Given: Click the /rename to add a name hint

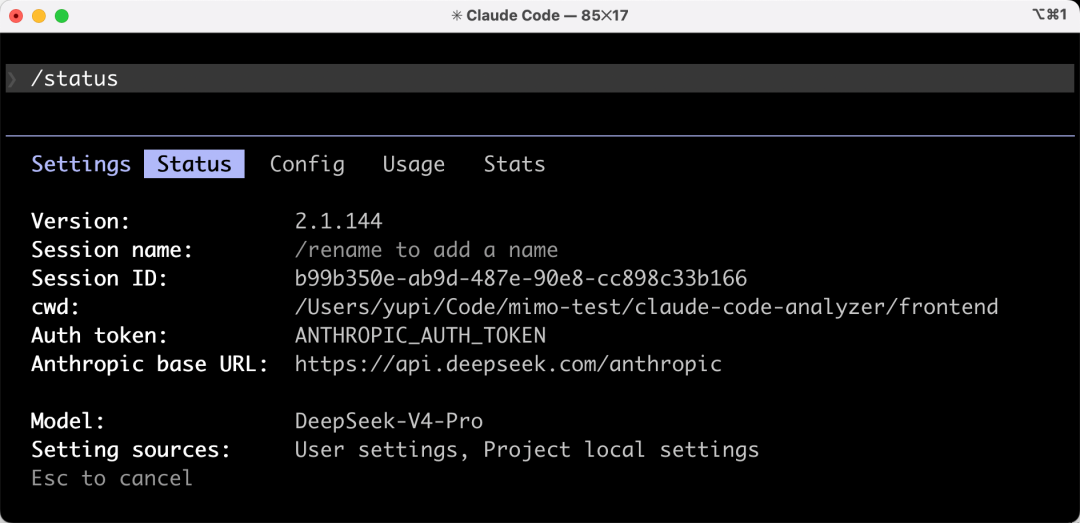Looking at the screenshot, I should pos(426,249).
